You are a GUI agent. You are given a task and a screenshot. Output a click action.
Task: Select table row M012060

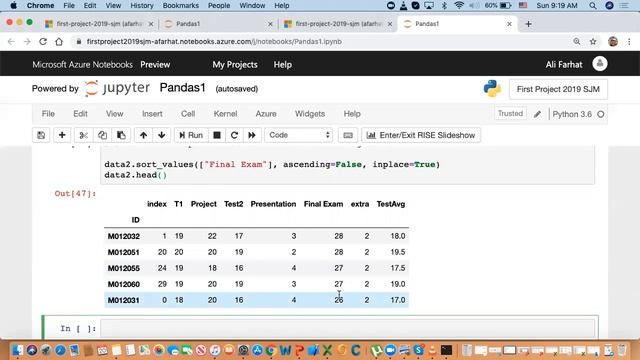tap(256, 284)
